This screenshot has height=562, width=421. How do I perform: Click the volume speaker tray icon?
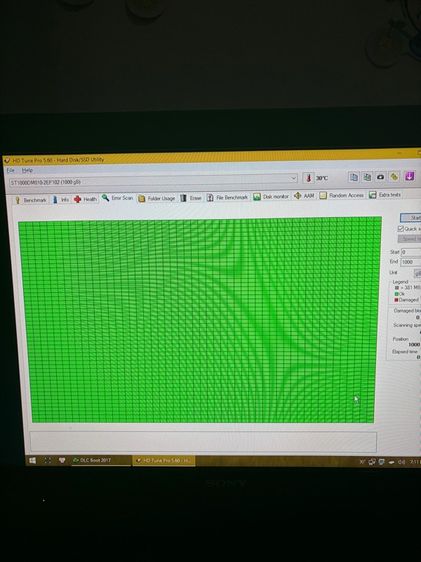coord(402,462)
